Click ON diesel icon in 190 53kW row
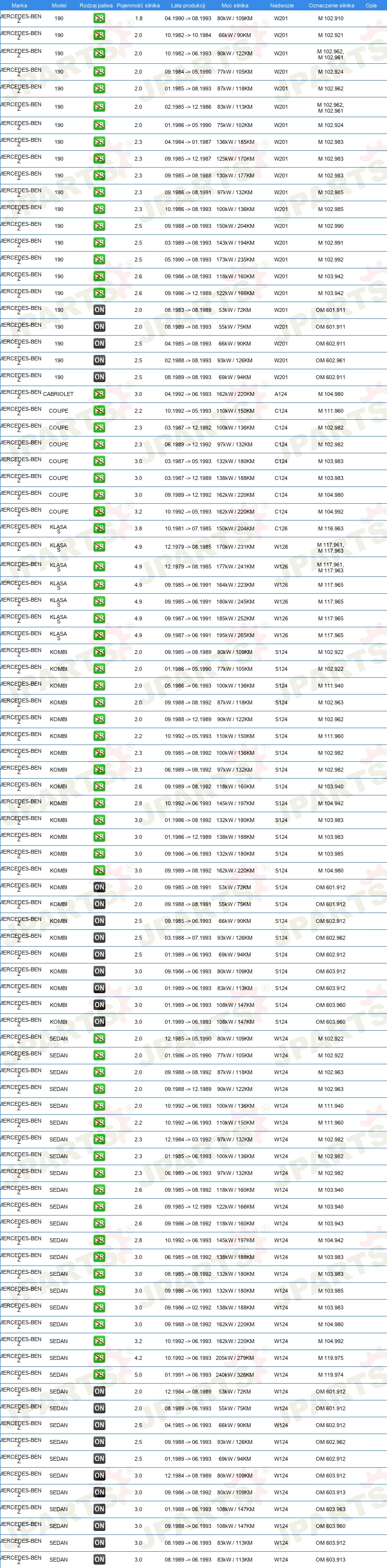The image size is (387, 1568). click(99, 310)
